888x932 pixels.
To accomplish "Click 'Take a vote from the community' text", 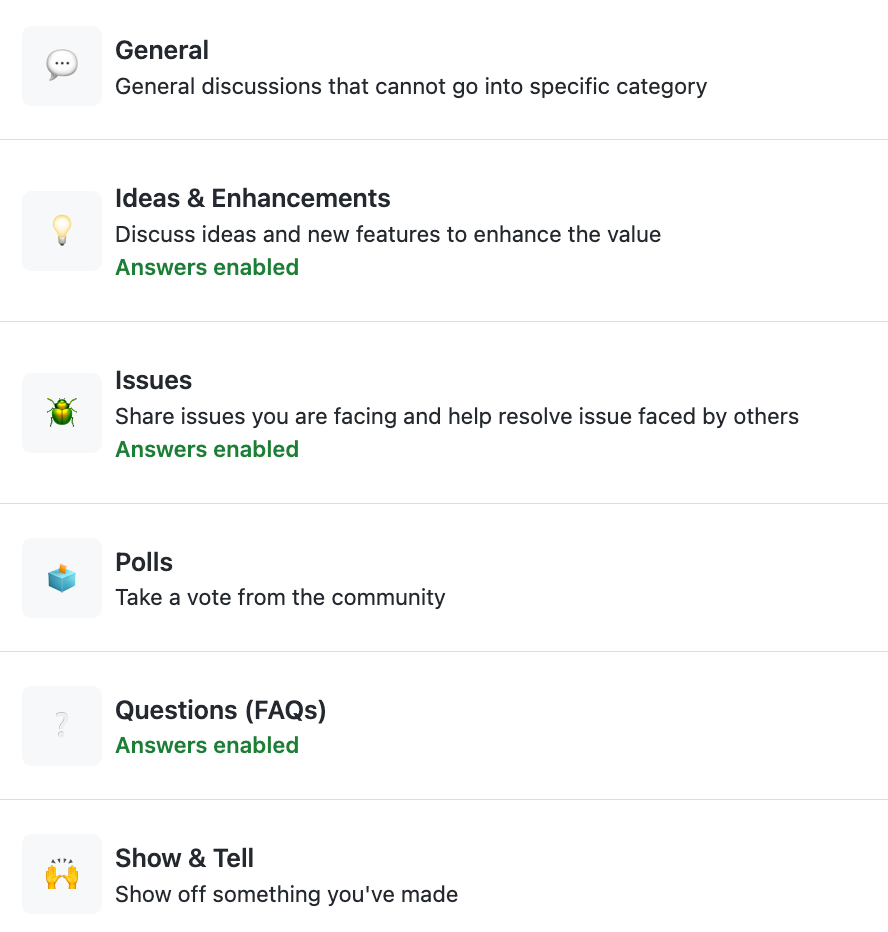I will pyautogui.click(x=280, y=598).
